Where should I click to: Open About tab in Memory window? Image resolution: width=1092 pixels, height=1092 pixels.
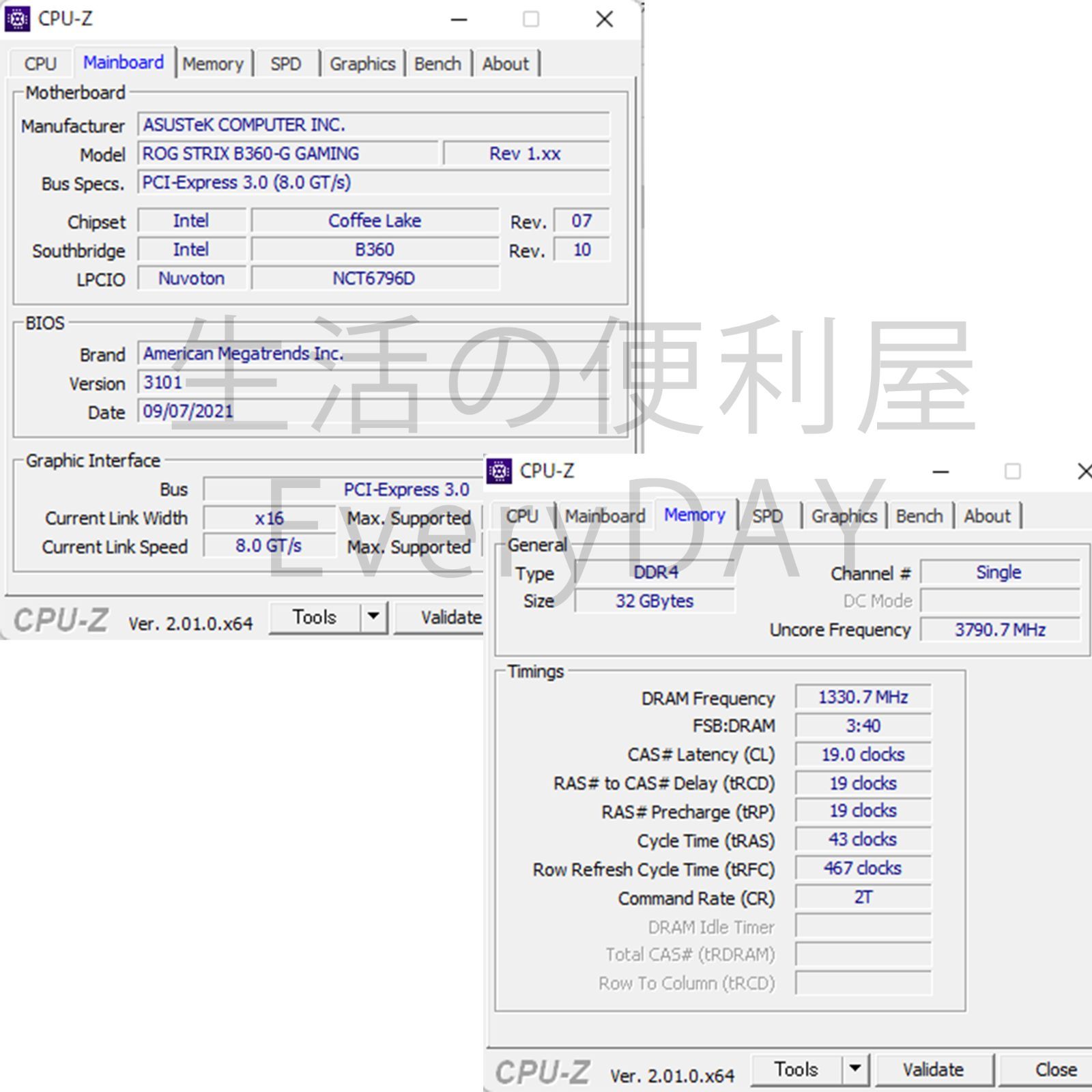click(987, 516)
